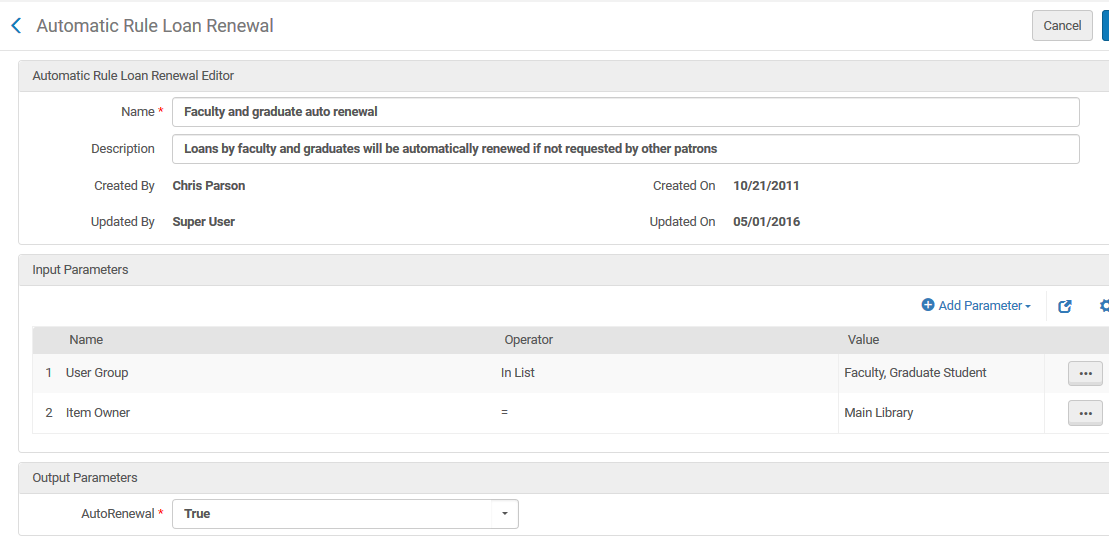
Task: Click the Value column header
Action: (x=863, y=340)
